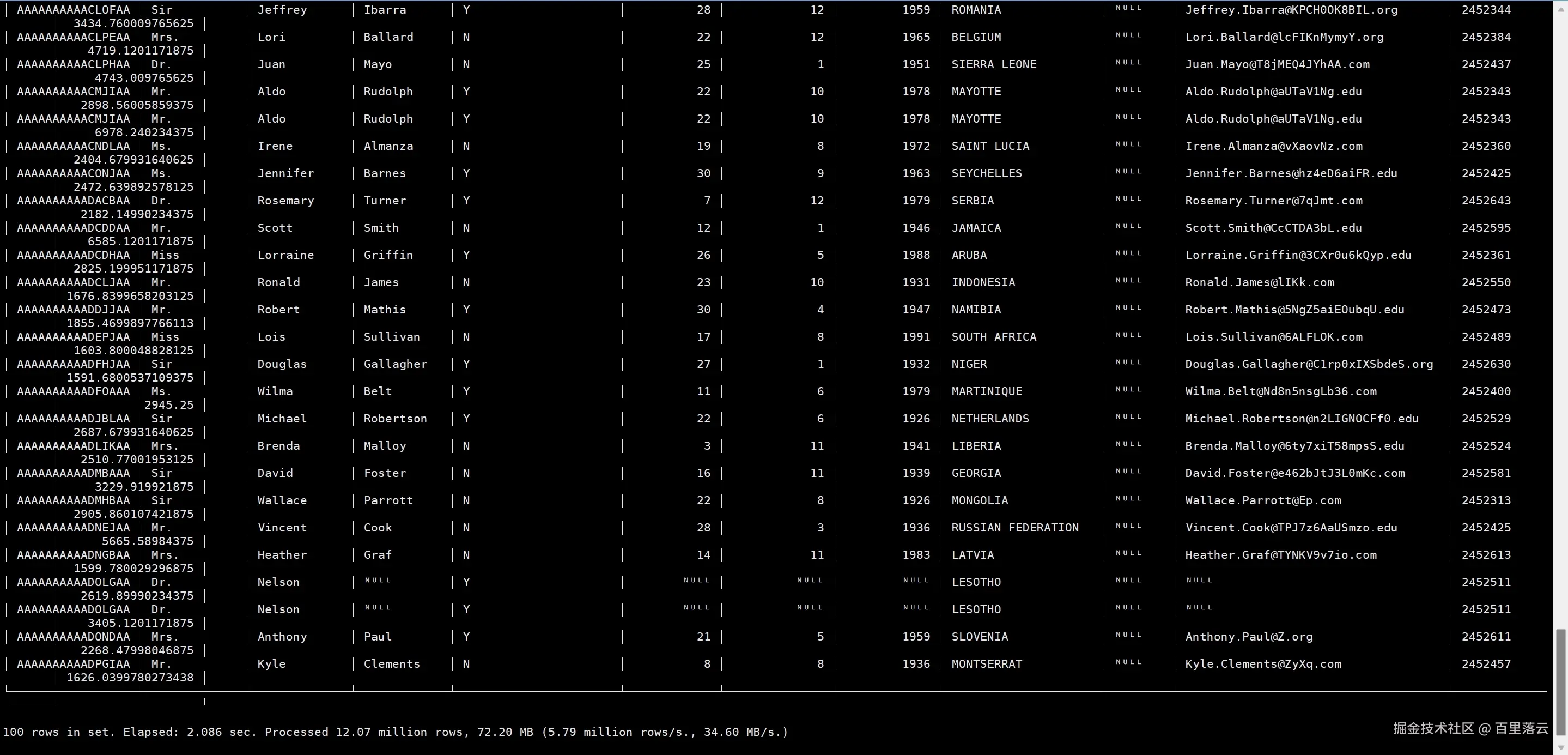Click the email Jeffrey.Ibarra@KPCH0OK8BIL.org
Screen dimensions: 1568x755
pos(1291,10)
